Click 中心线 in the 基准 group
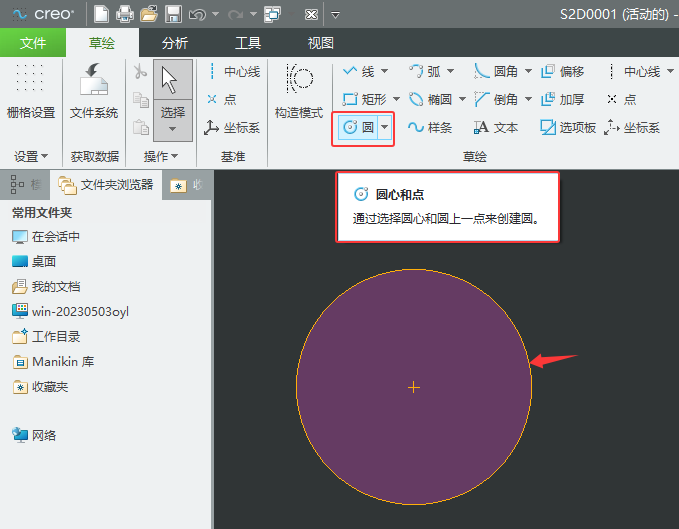Image resolution: width=679 pixels, height=529 pixels. [233, 71]
